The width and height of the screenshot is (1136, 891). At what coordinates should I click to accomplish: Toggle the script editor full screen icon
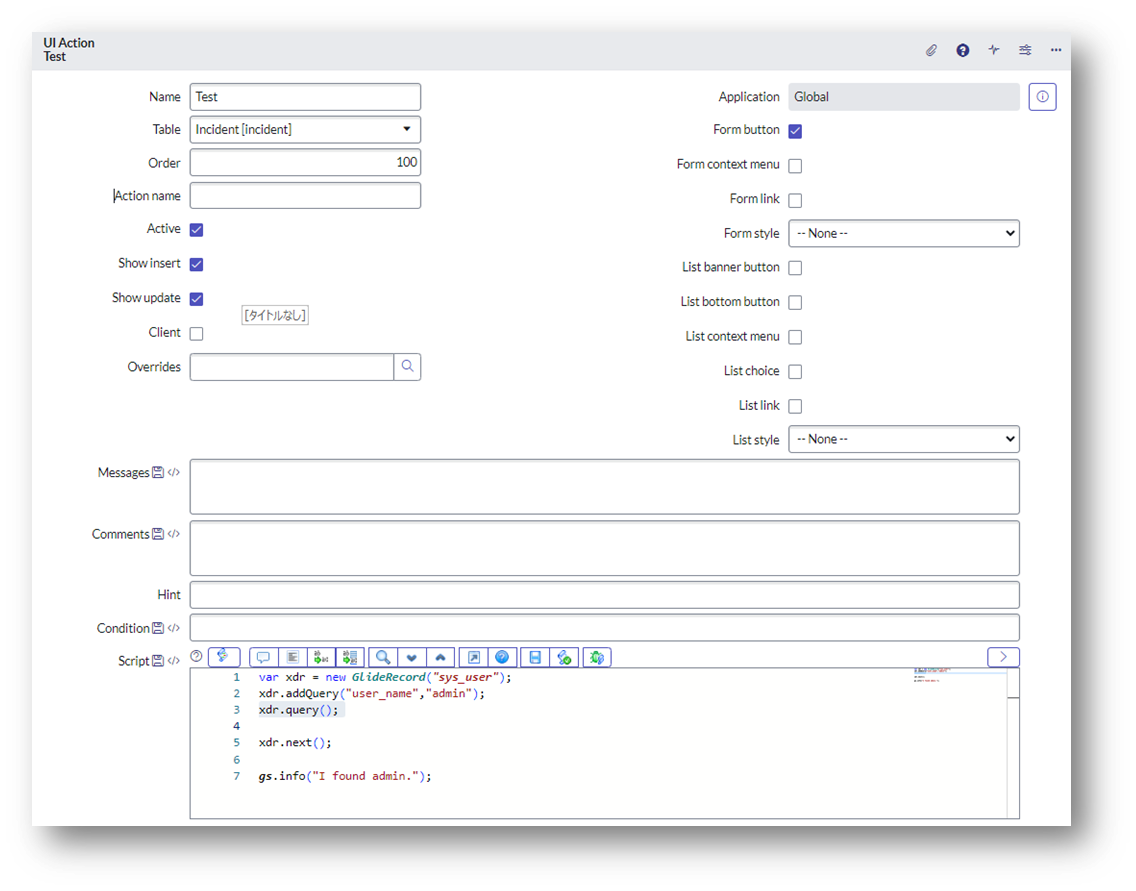coord(474,657)
